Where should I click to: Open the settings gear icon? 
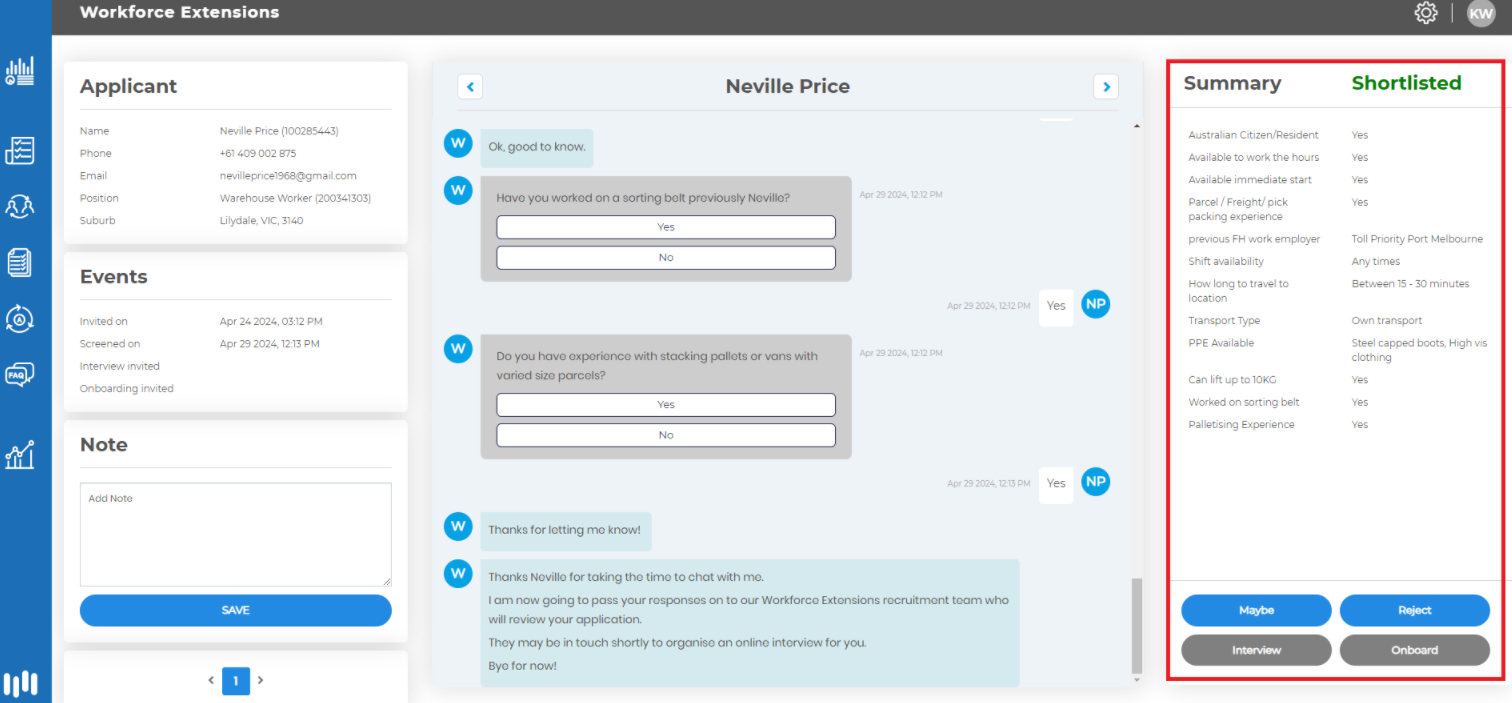[1425, 13]
